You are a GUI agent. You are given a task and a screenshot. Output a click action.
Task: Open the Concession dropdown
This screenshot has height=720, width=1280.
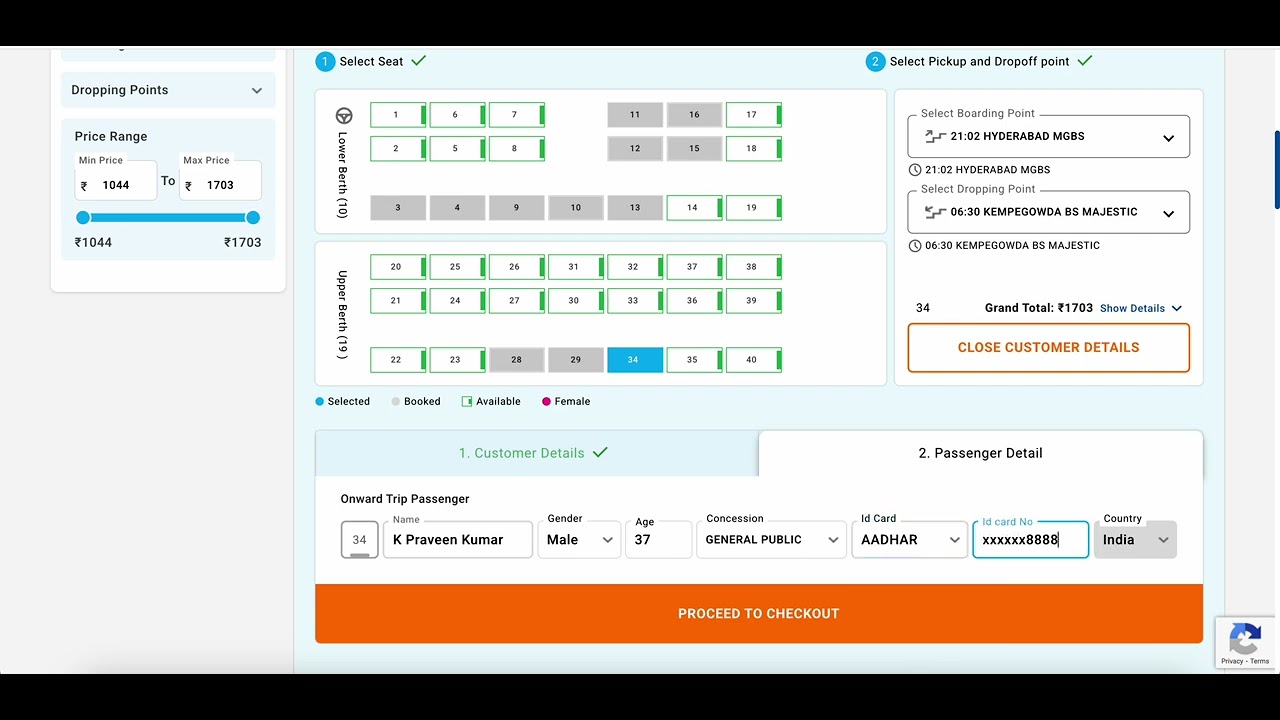pos(772,540)
